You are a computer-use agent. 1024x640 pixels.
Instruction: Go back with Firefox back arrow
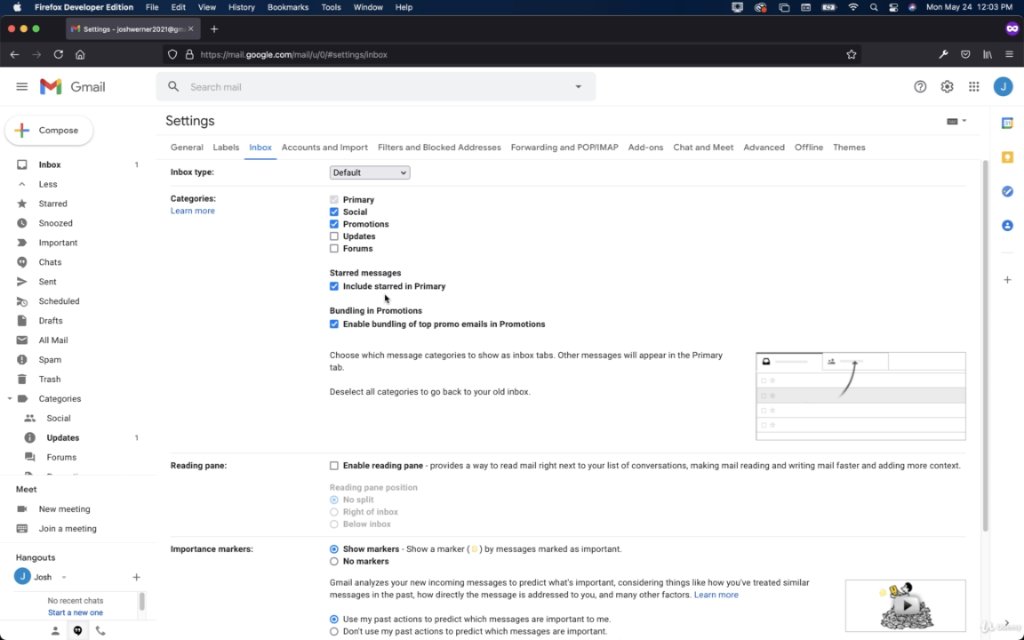click(14, 55)
